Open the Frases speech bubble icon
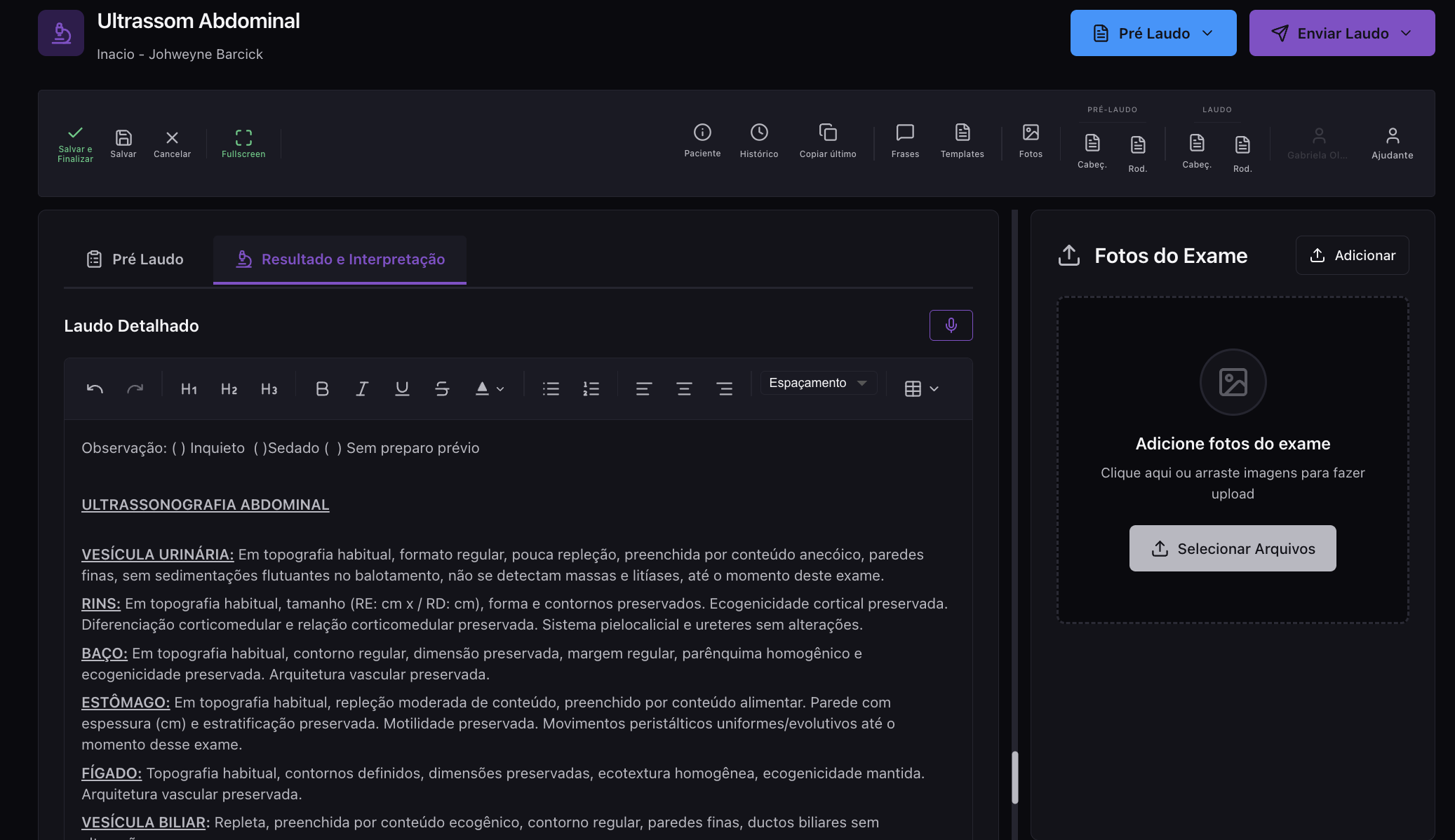 (904, 140)
